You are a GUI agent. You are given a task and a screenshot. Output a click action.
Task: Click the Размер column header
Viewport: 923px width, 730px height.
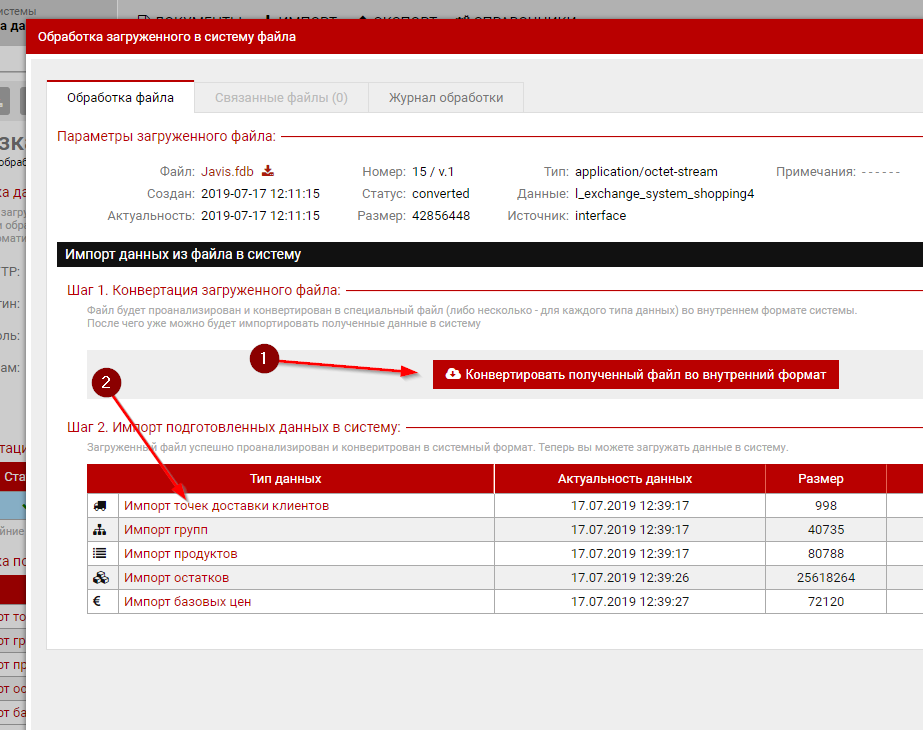click(x=826, y=479)
